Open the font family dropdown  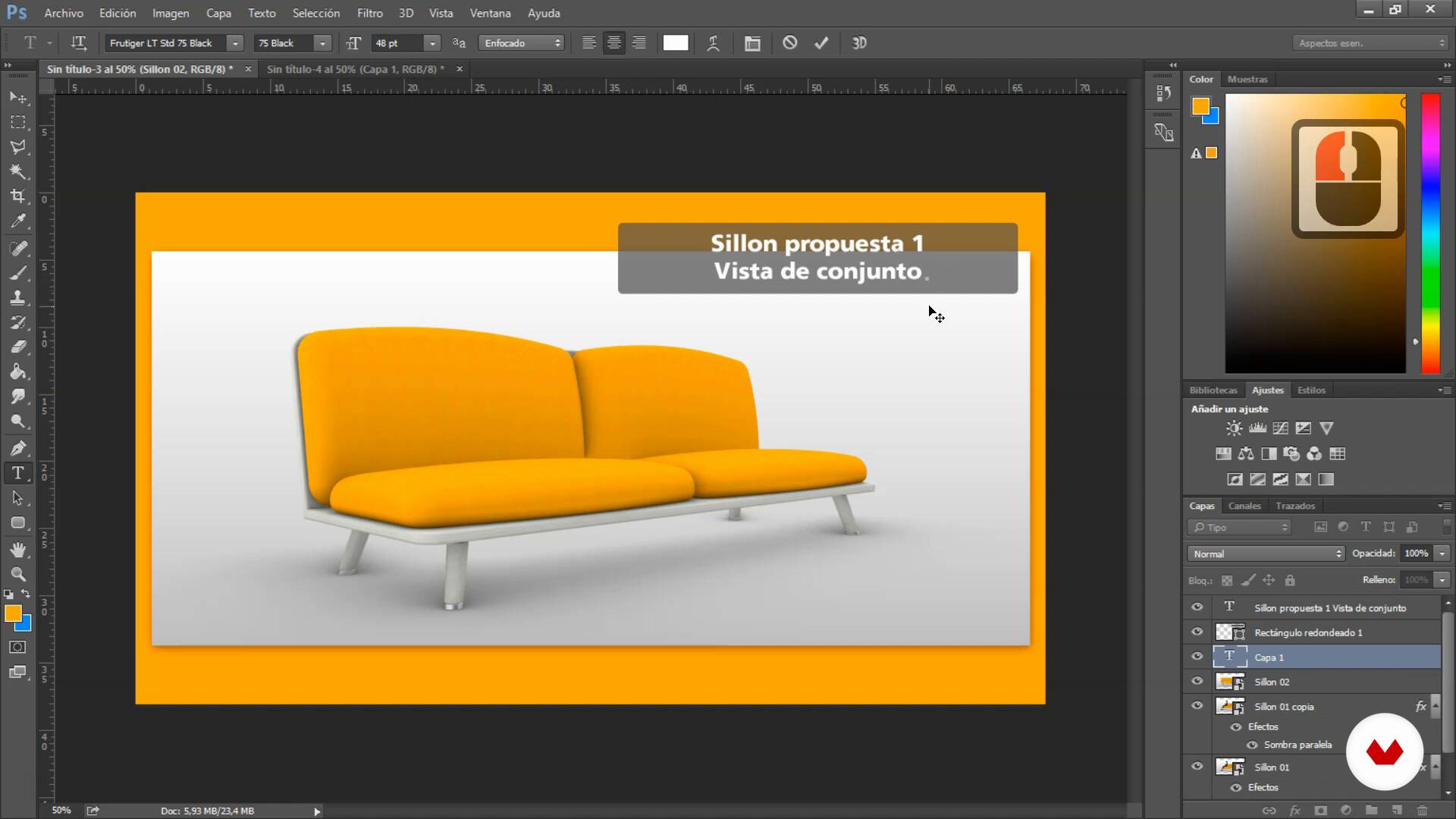(235, 43)
